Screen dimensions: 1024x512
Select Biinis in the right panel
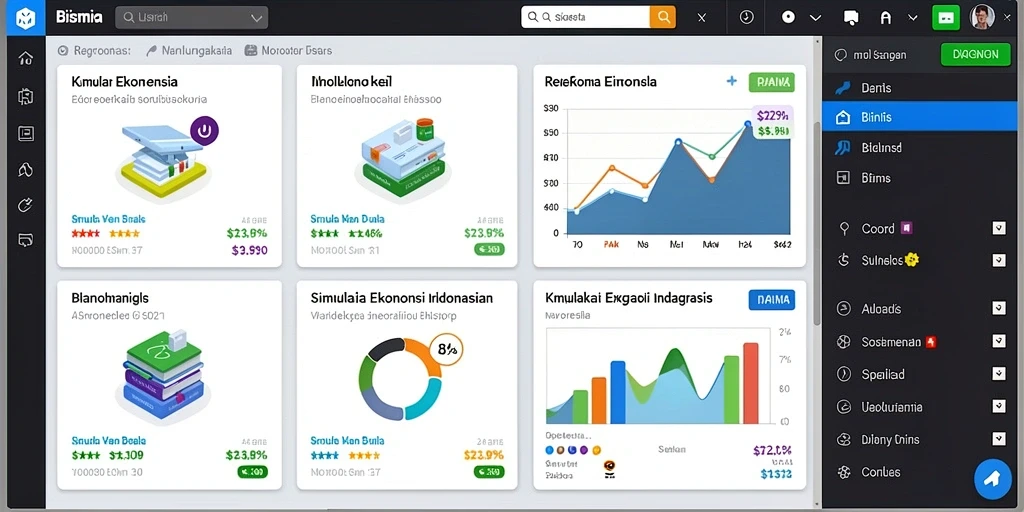[920, 118]
